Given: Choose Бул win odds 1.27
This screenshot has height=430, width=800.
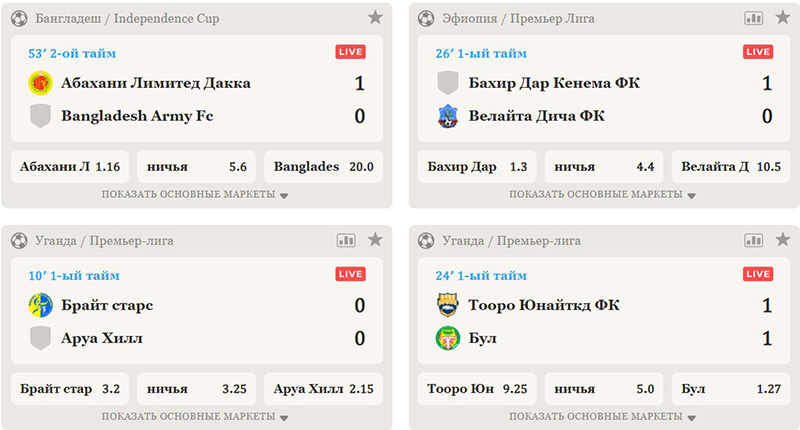Looking at the screenshot, I should (x=729, y=388).
